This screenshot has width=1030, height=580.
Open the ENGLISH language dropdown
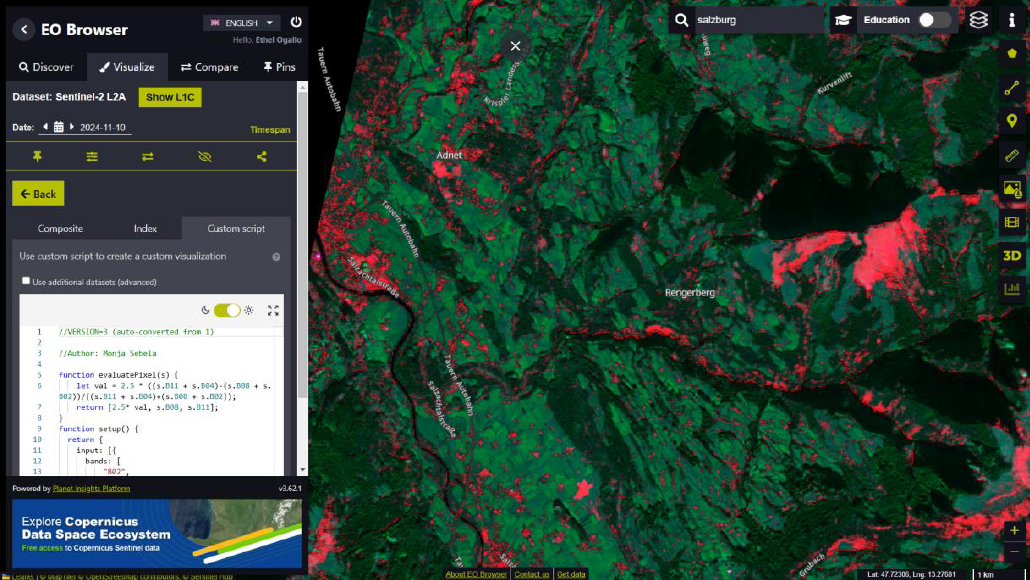click(243, 22)
